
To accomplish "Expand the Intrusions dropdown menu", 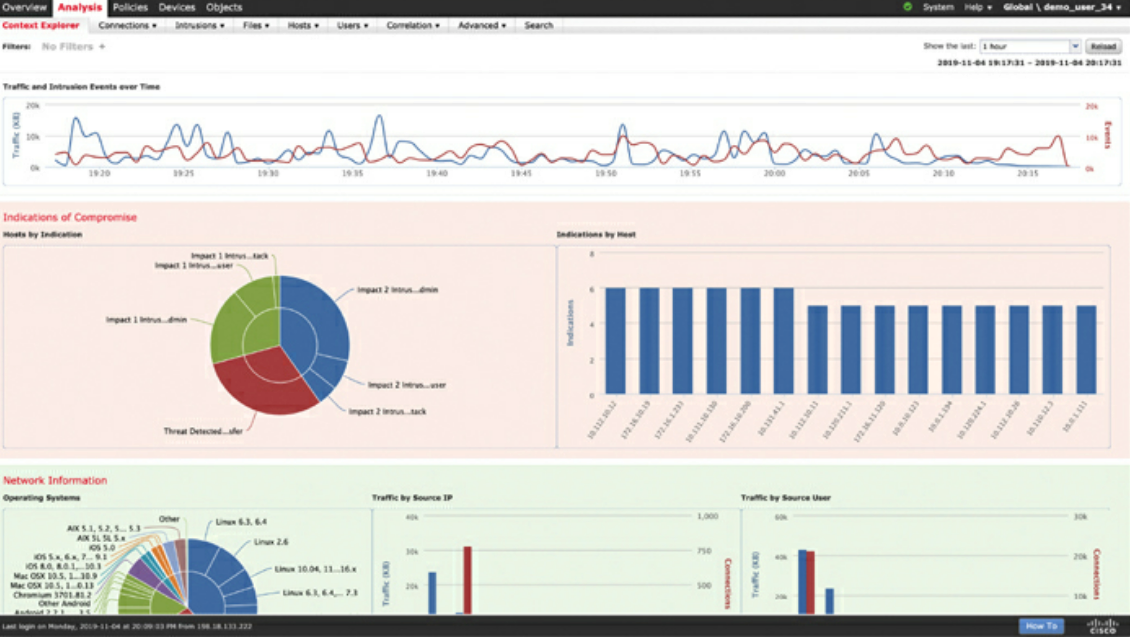I will click(200, 25).
